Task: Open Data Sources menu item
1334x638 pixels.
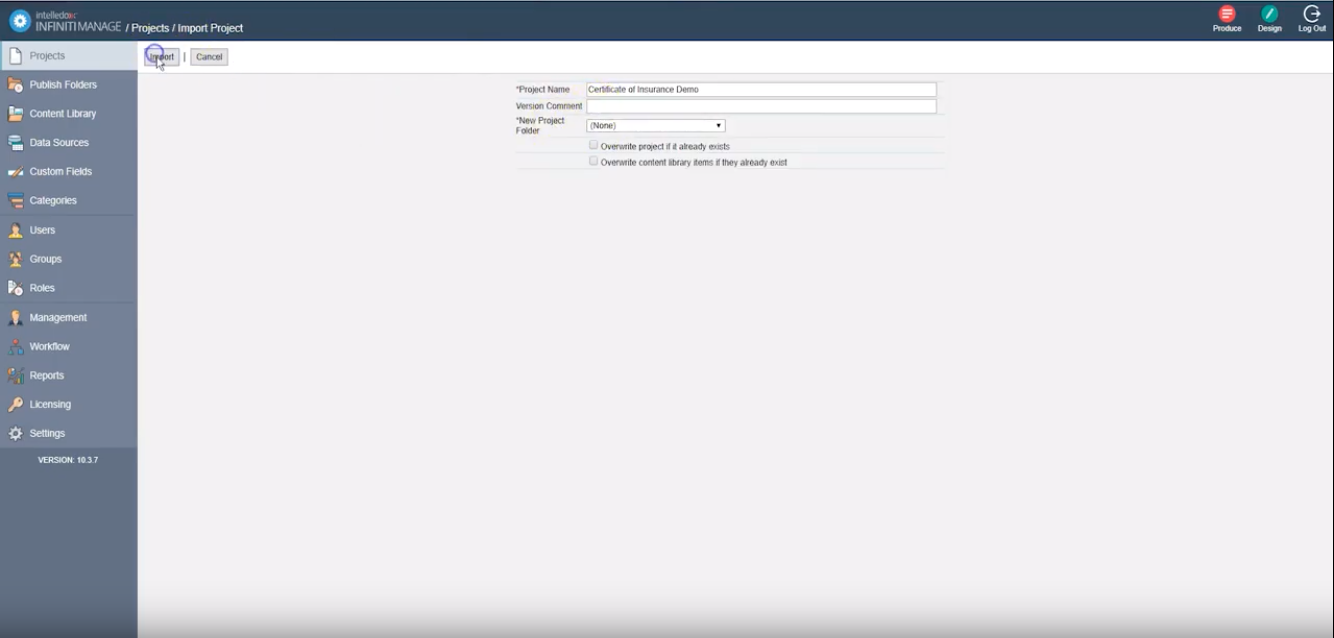Action: click(68, 143)
